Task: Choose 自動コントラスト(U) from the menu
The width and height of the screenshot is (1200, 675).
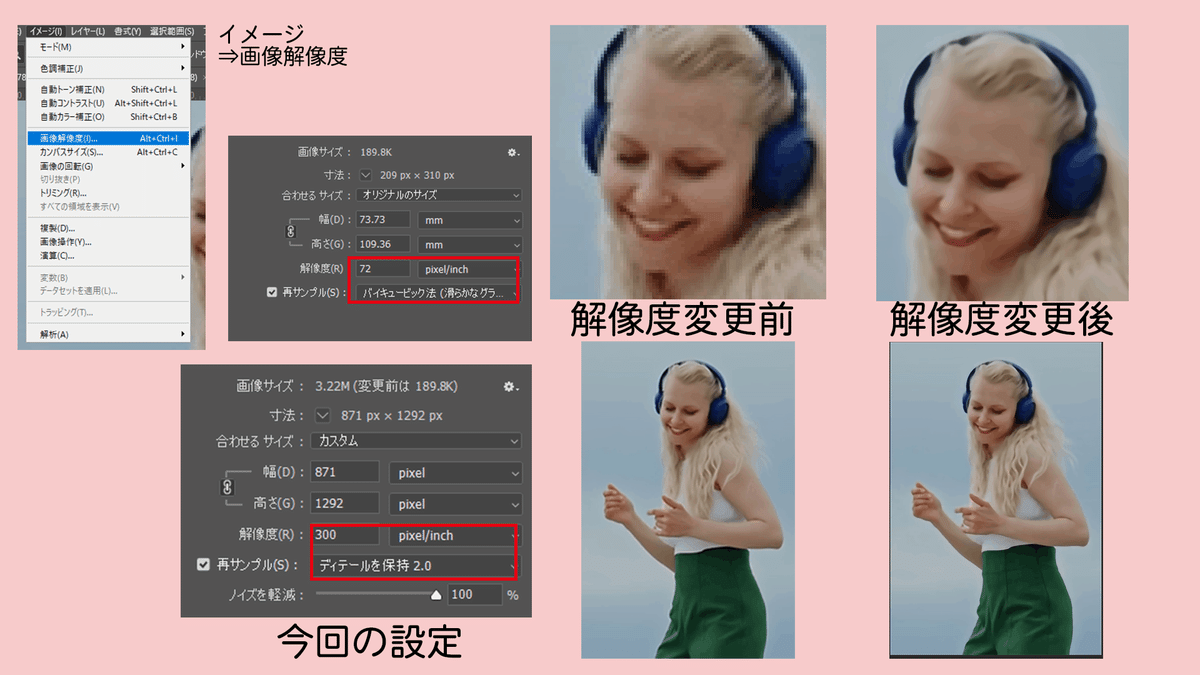Action: (x=108, y=103)
